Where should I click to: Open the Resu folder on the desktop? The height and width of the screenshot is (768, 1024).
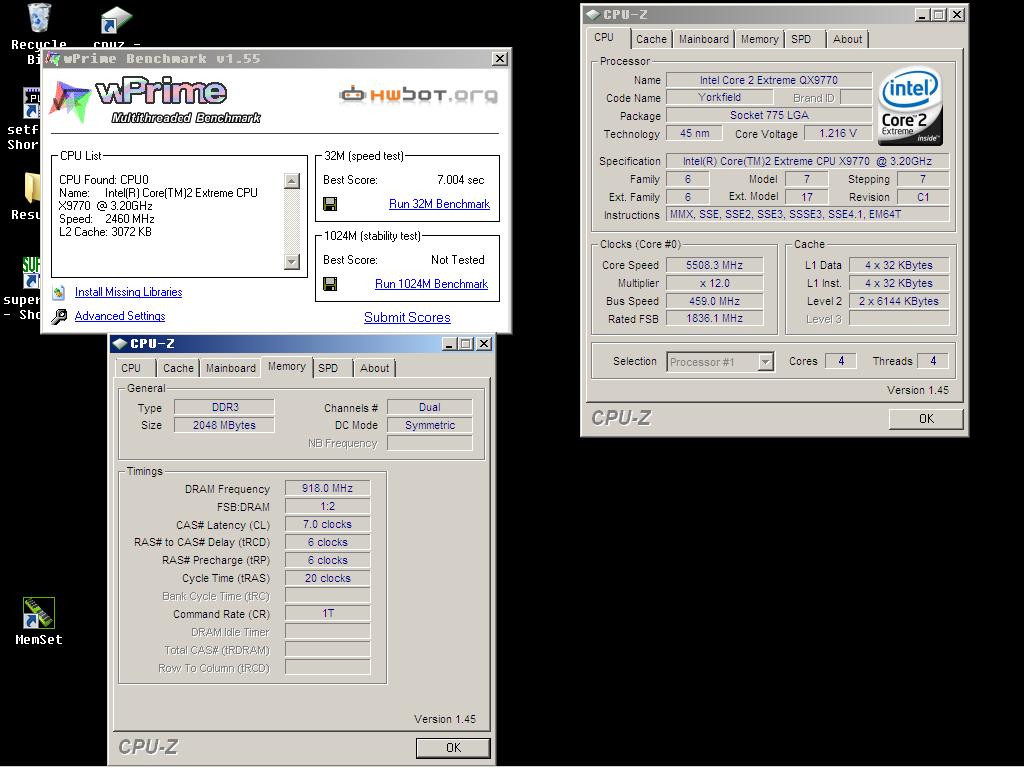click(33, 188)
